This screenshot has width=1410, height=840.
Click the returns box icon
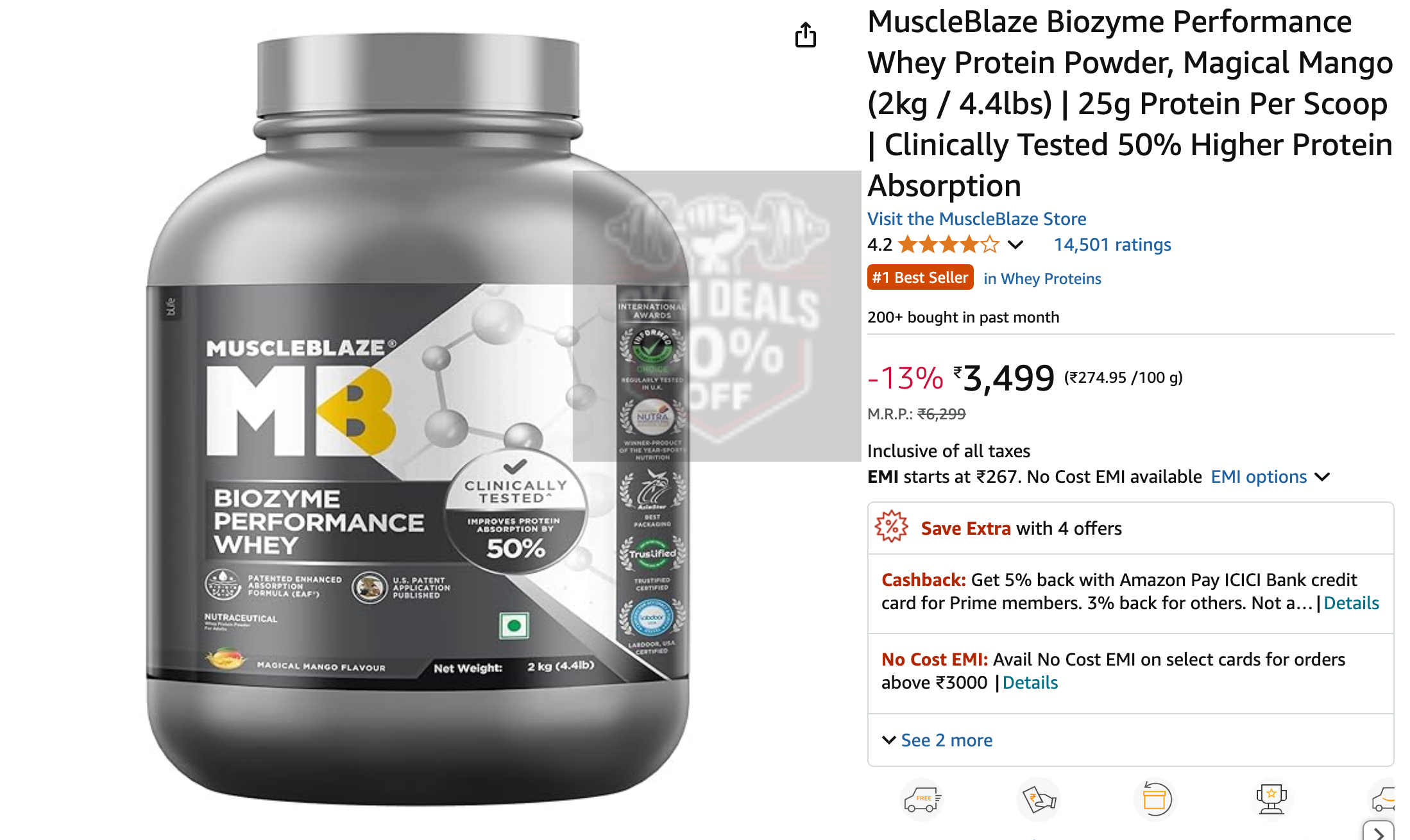pos(1155,799)
